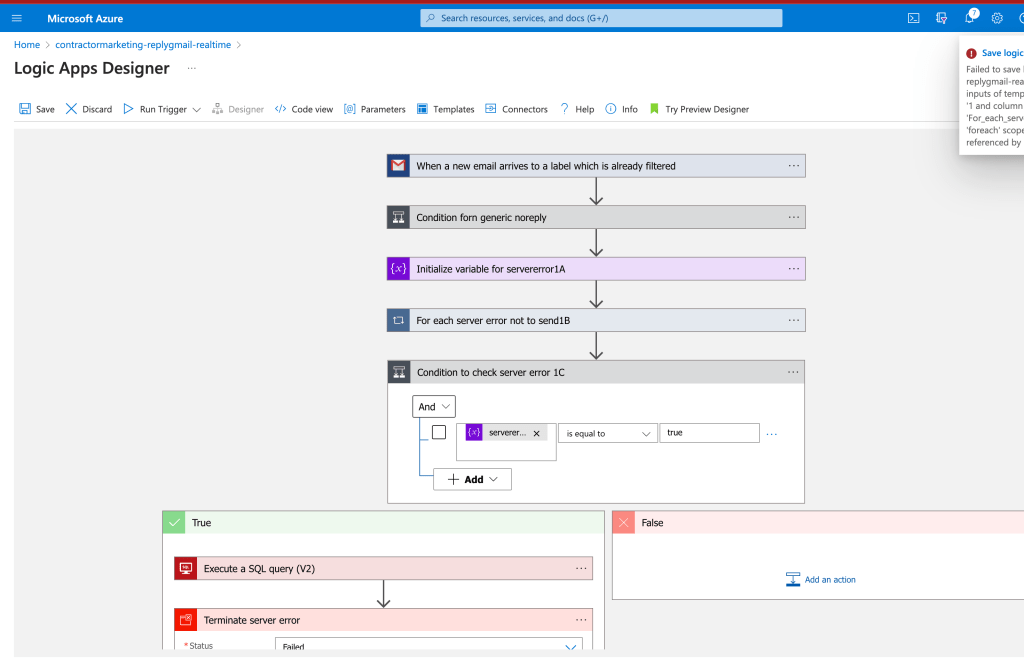Screen dimensions: 1024x671
Task: Collapse Terminate server error action
Action: click(x=383, y=620)
